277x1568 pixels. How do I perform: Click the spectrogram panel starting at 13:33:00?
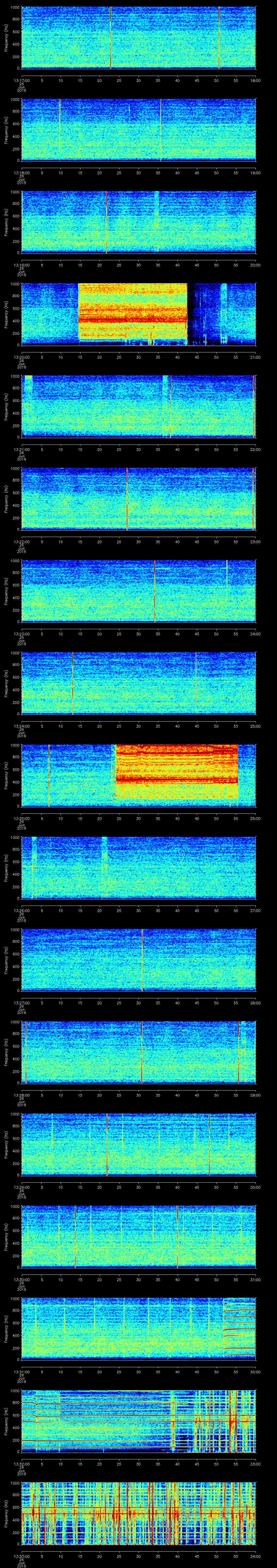point(138,1514)
